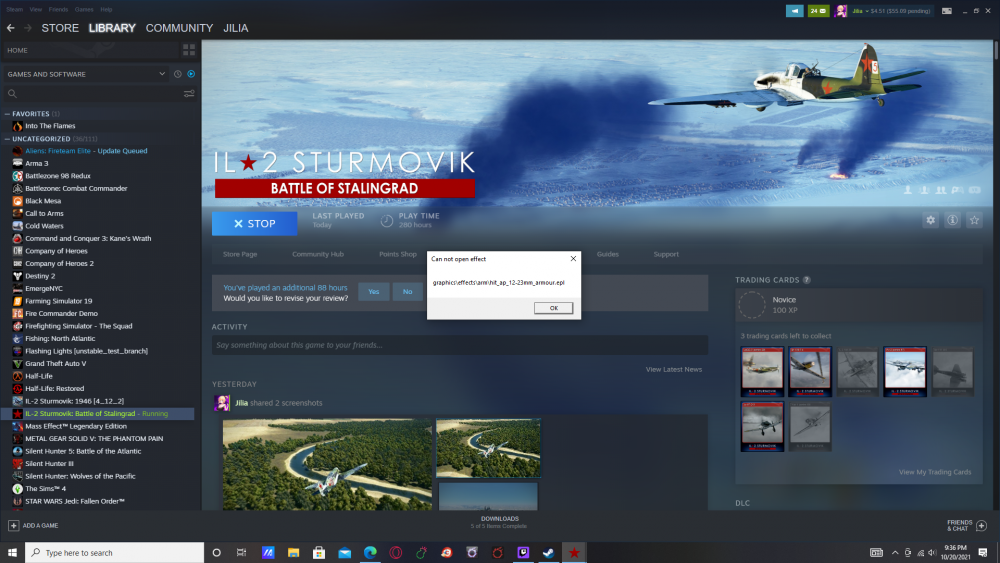Screen dimensions: 1000x563
Task: Go to the STORE tab
Action: click(60, 28)
